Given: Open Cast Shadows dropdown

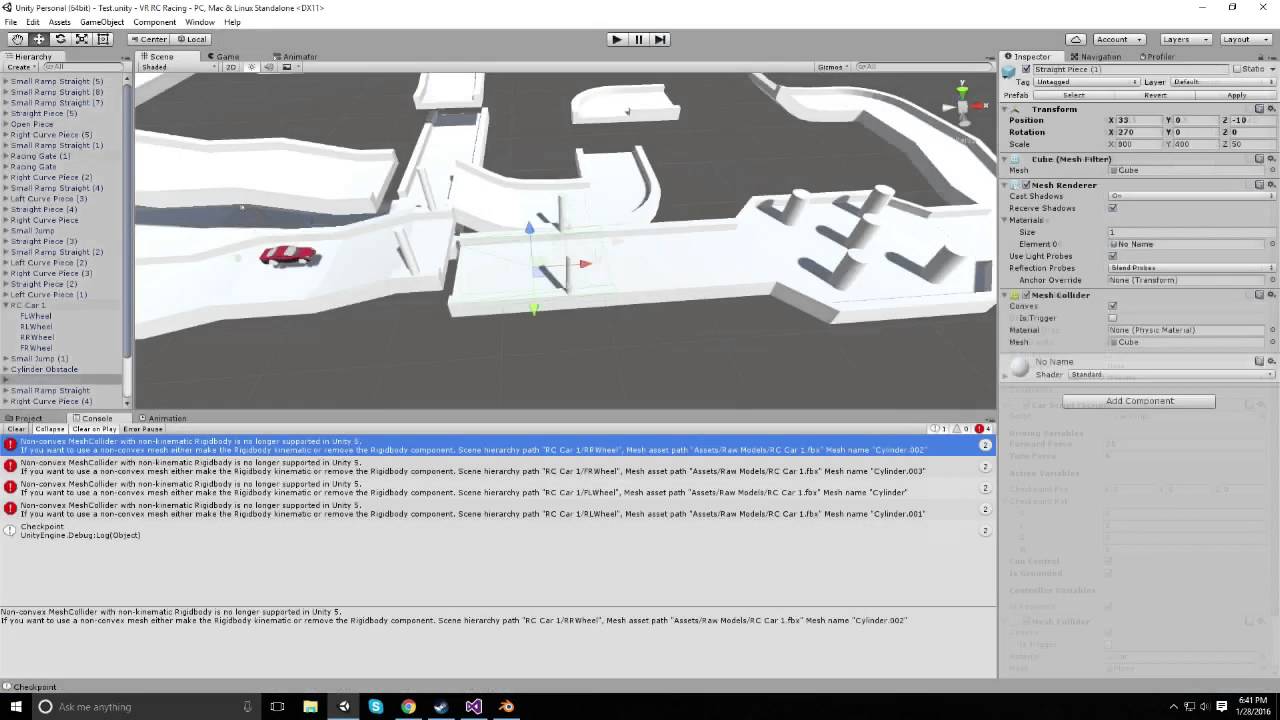Looking at the screenshot, I should point(1191,196).
